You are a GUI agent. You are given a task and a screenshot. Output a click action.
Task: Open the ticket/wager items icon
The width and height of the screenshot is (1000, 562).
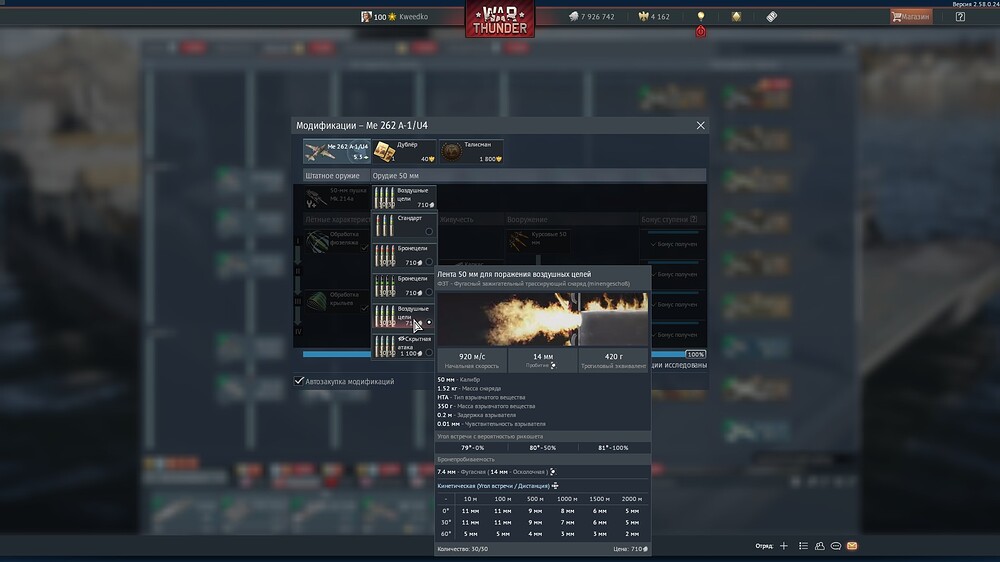tap(772, 17)
